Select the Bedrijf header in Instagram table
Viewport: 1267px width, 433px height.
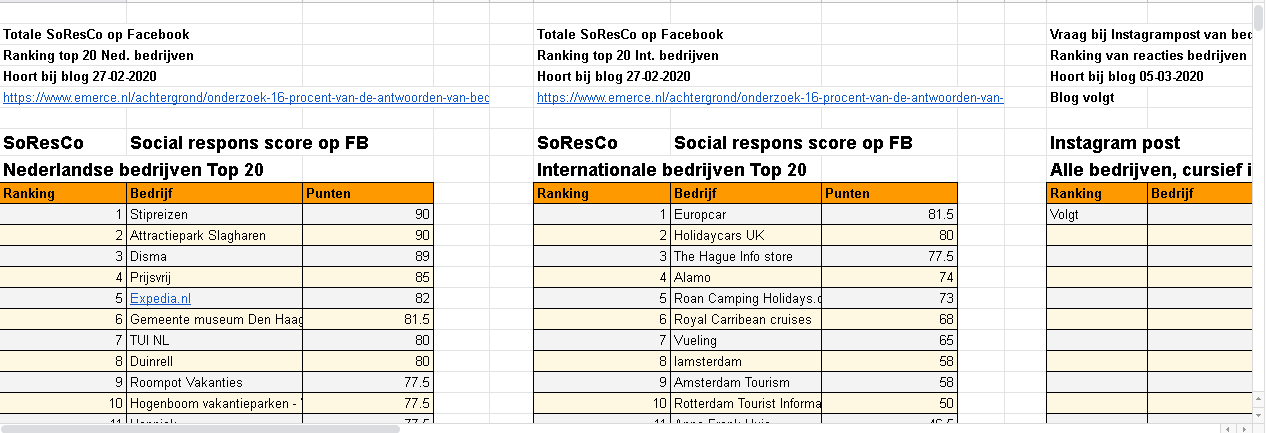(x=1207, y=193)
